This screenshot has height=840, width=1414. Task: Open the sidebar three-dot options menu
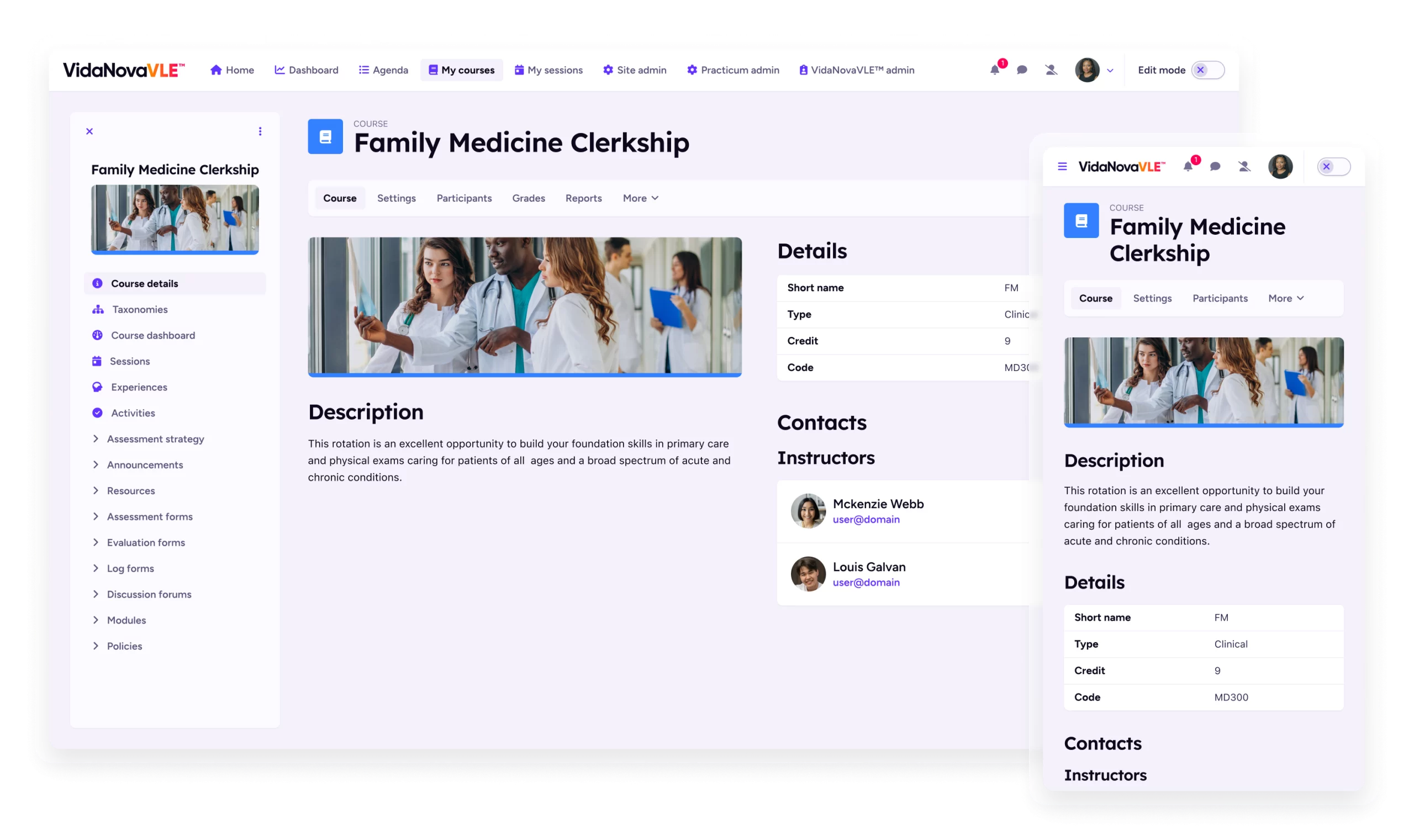(x=260, y=131)
